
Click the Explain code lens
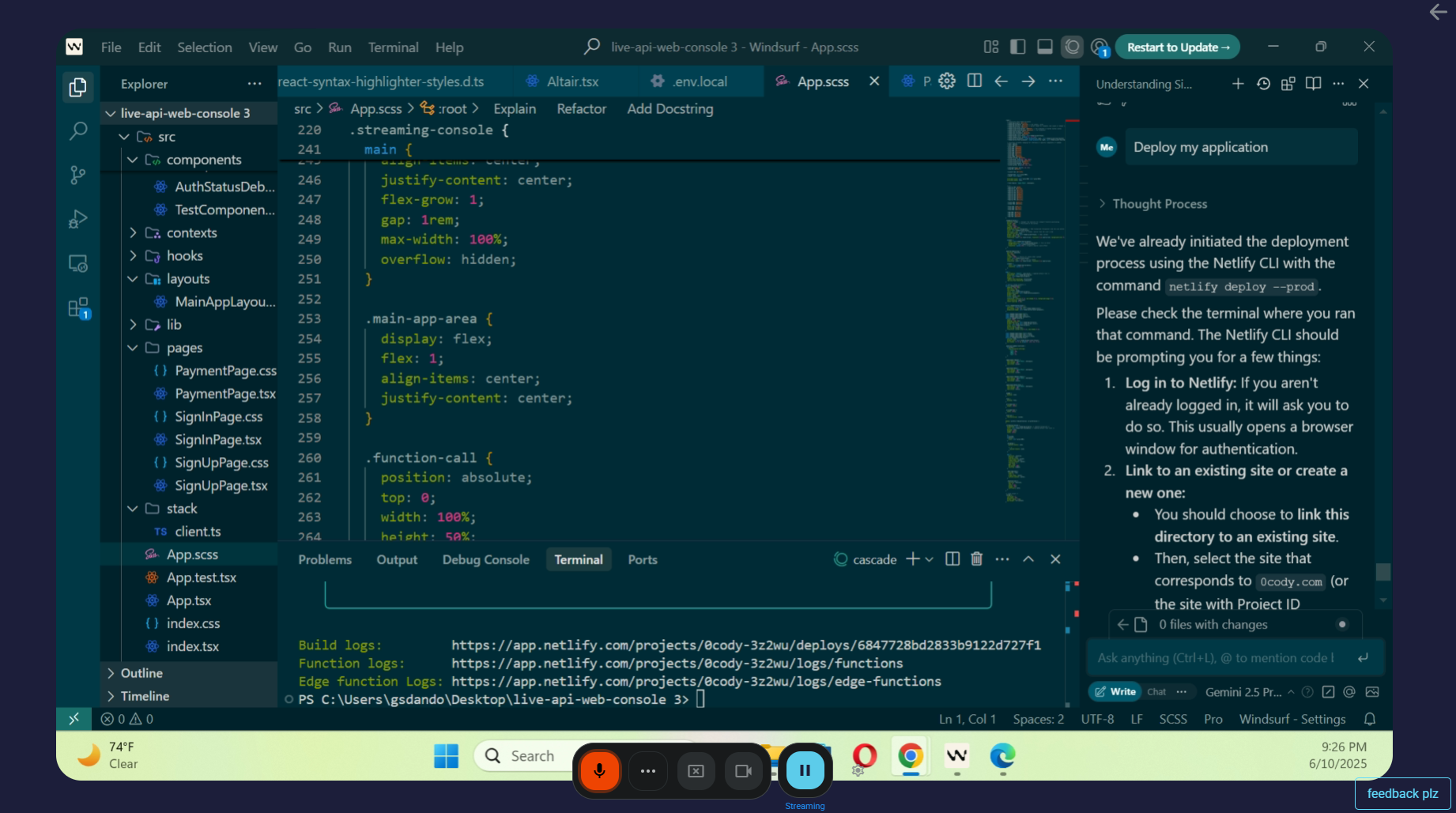[515, 108]
